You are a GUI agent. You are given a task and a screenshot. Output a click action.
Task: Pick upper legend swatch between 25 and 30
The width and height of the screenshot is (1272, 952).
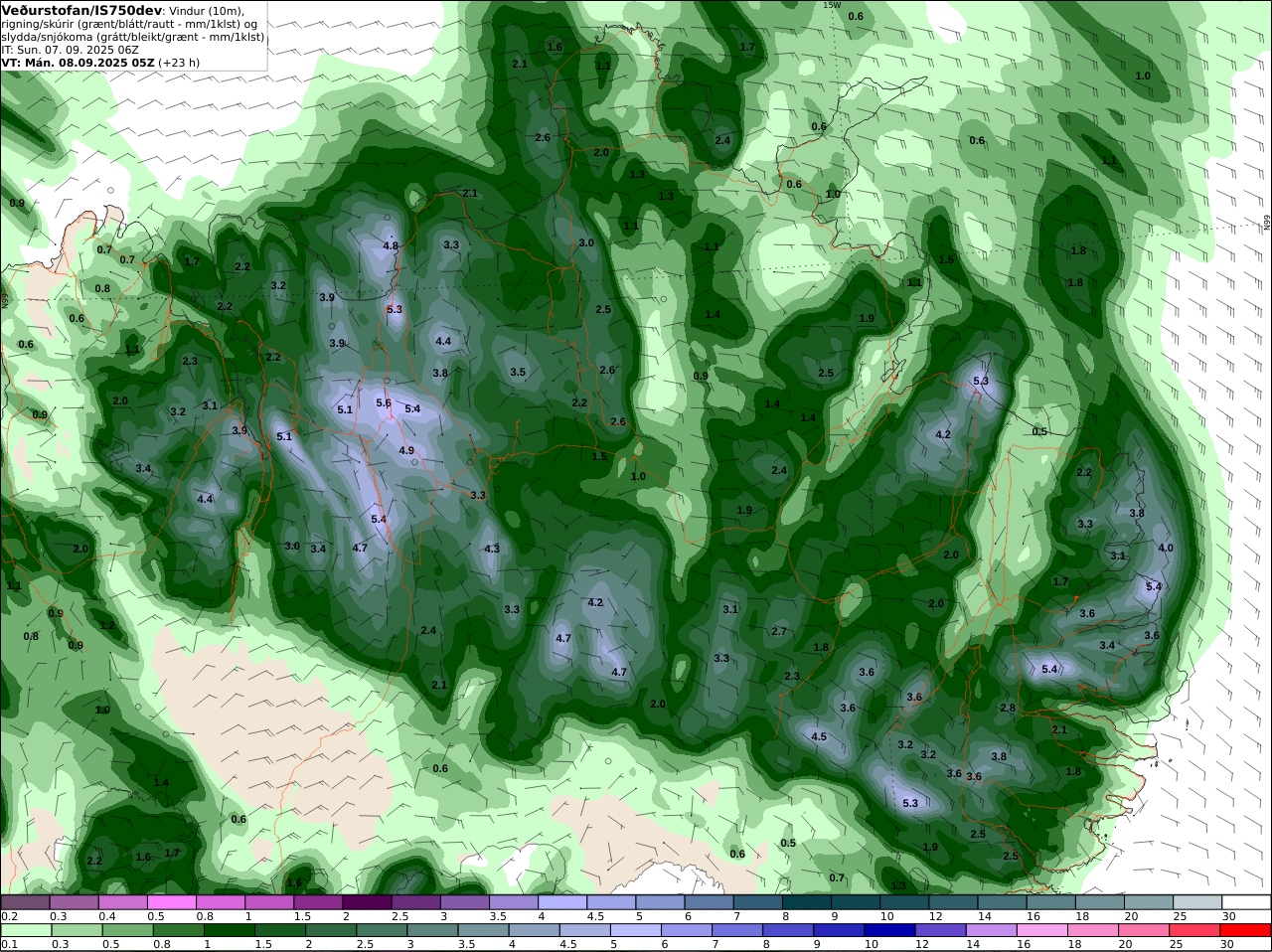pos(1195,902)
